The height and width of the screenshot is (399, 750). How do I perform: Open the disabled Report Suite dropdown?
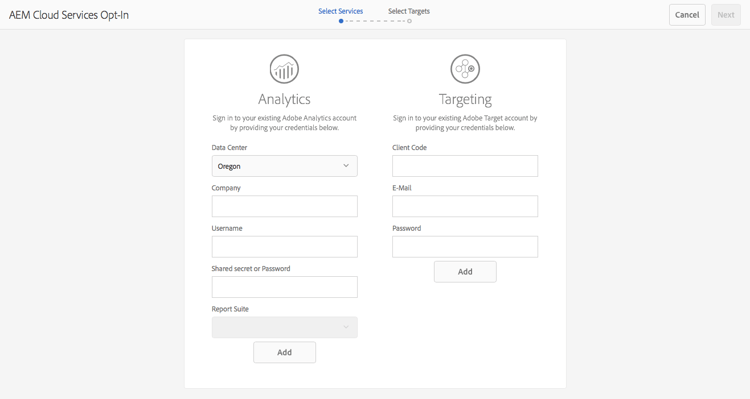pos(285,327)
